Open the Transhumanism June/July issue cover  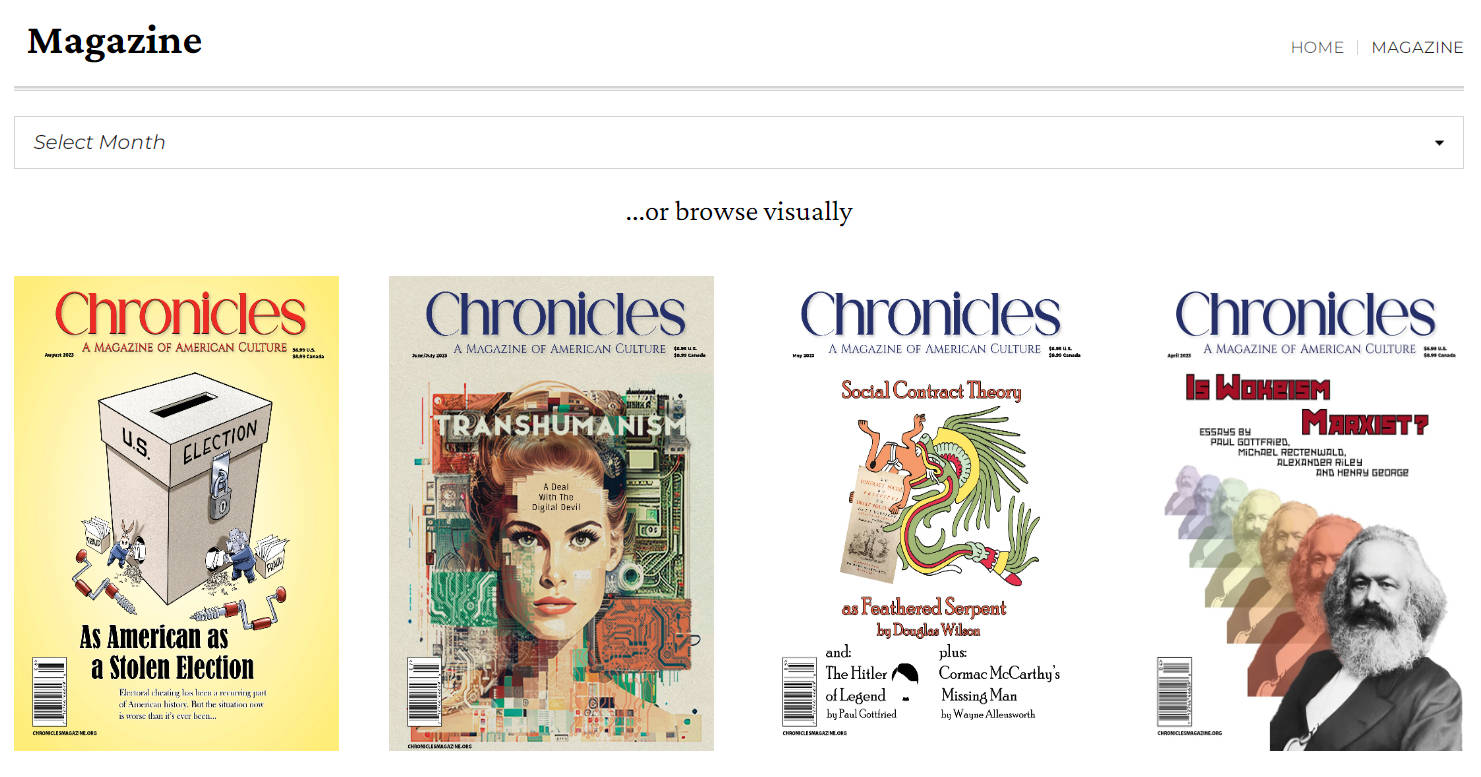(x=551, y=513)
